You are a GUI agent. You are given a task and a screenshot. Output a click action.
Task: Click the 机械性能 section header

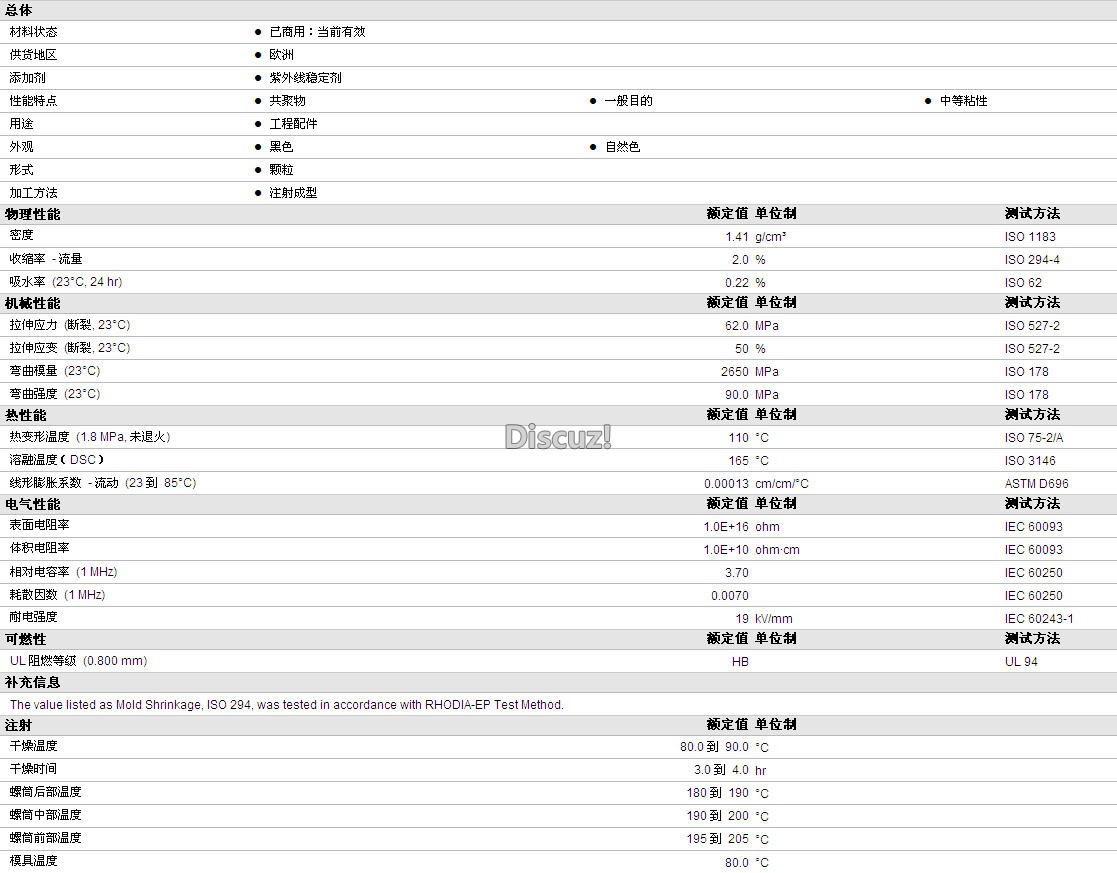click(33, 304)
